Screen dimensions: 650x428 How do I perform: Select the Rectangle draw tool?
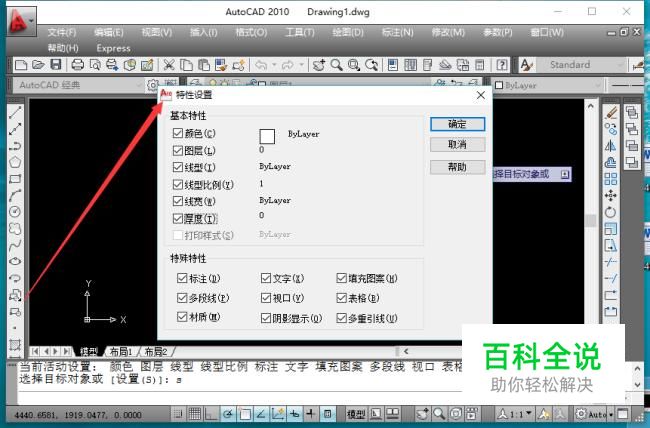15,179
